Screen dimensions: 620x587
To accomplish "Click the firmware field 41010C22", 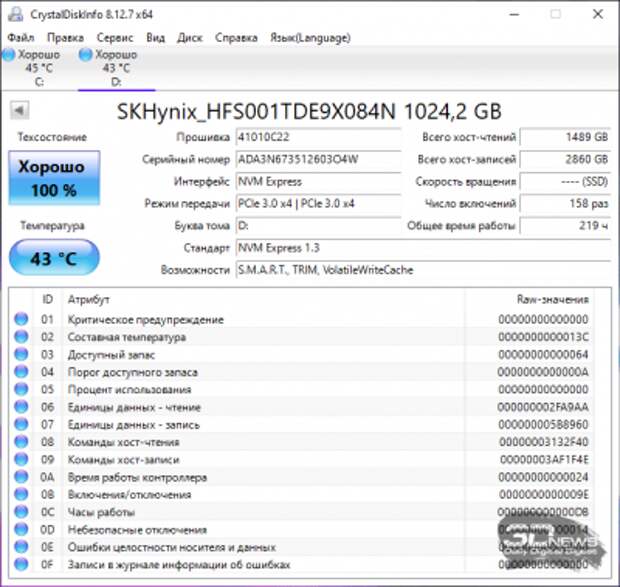I will point(318,137).
